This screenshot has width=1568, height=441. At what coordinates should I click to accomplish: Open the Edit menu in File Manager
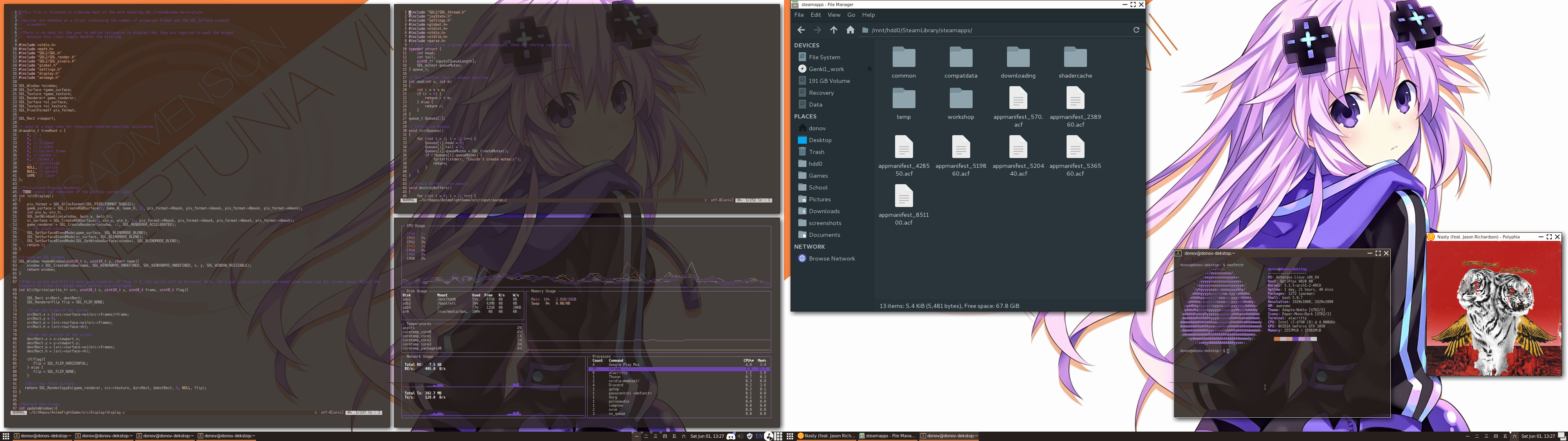(x=816, y=15)
